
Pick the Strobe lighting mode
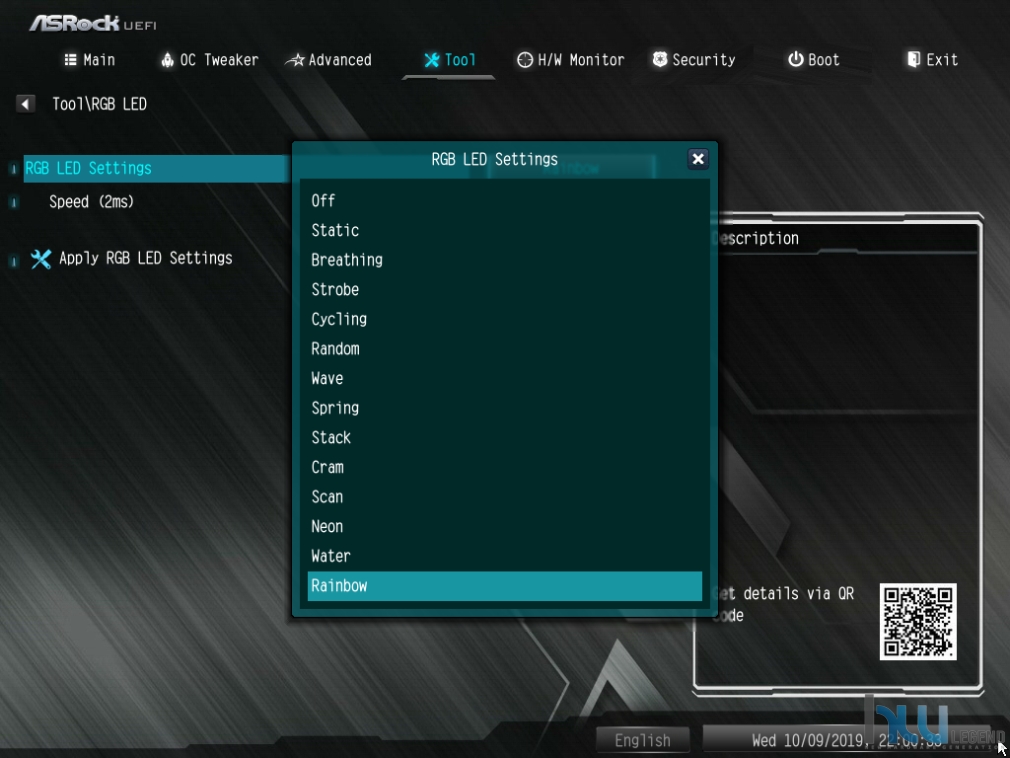[x=504, y=289]
